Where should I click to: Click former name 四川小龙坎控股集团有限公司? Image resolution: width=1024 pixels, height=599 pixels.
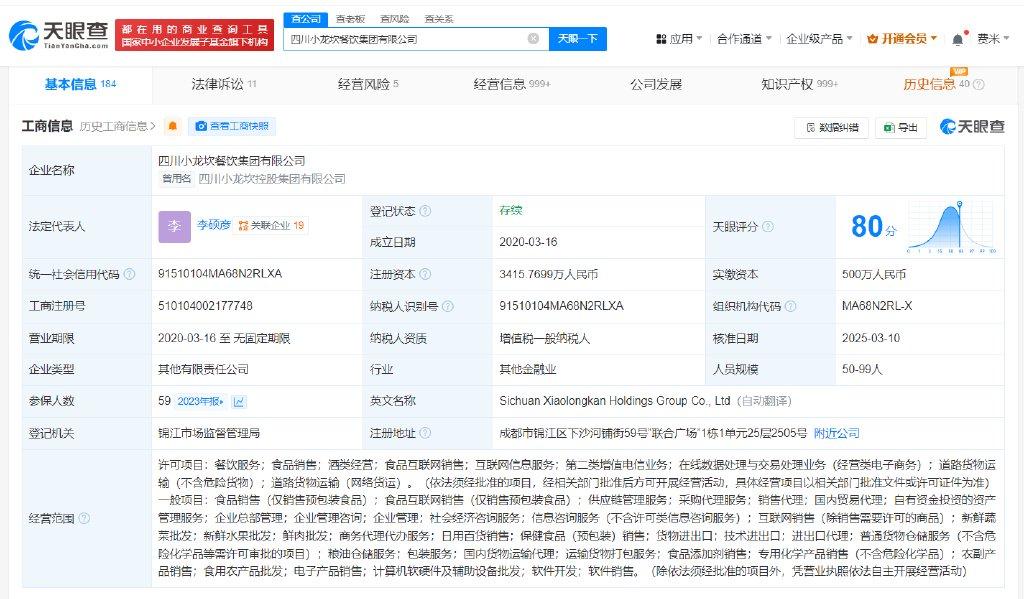click(272, 179)
